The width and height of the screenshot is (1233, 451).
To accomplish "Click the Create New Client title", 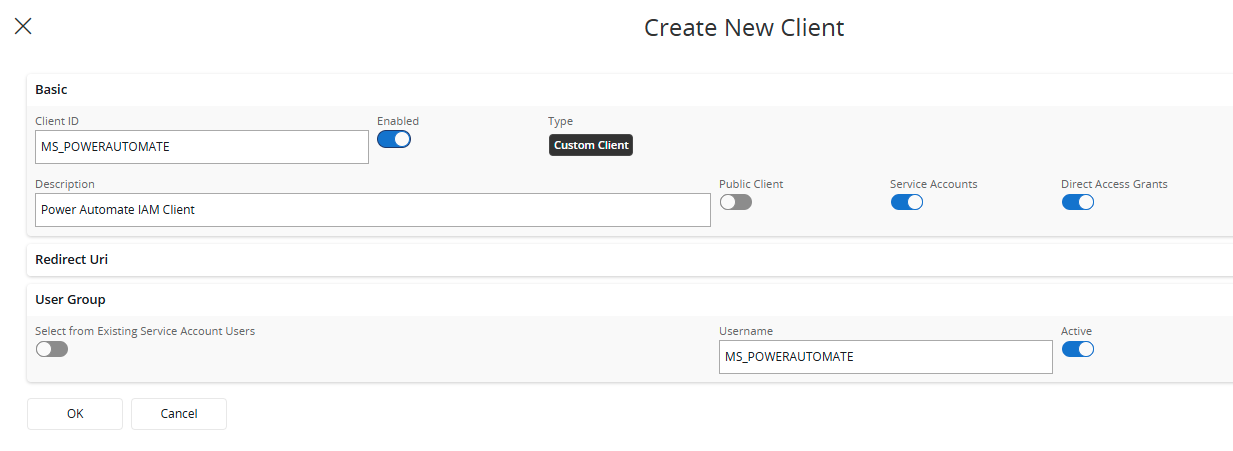I will click(x=744, y=27).
